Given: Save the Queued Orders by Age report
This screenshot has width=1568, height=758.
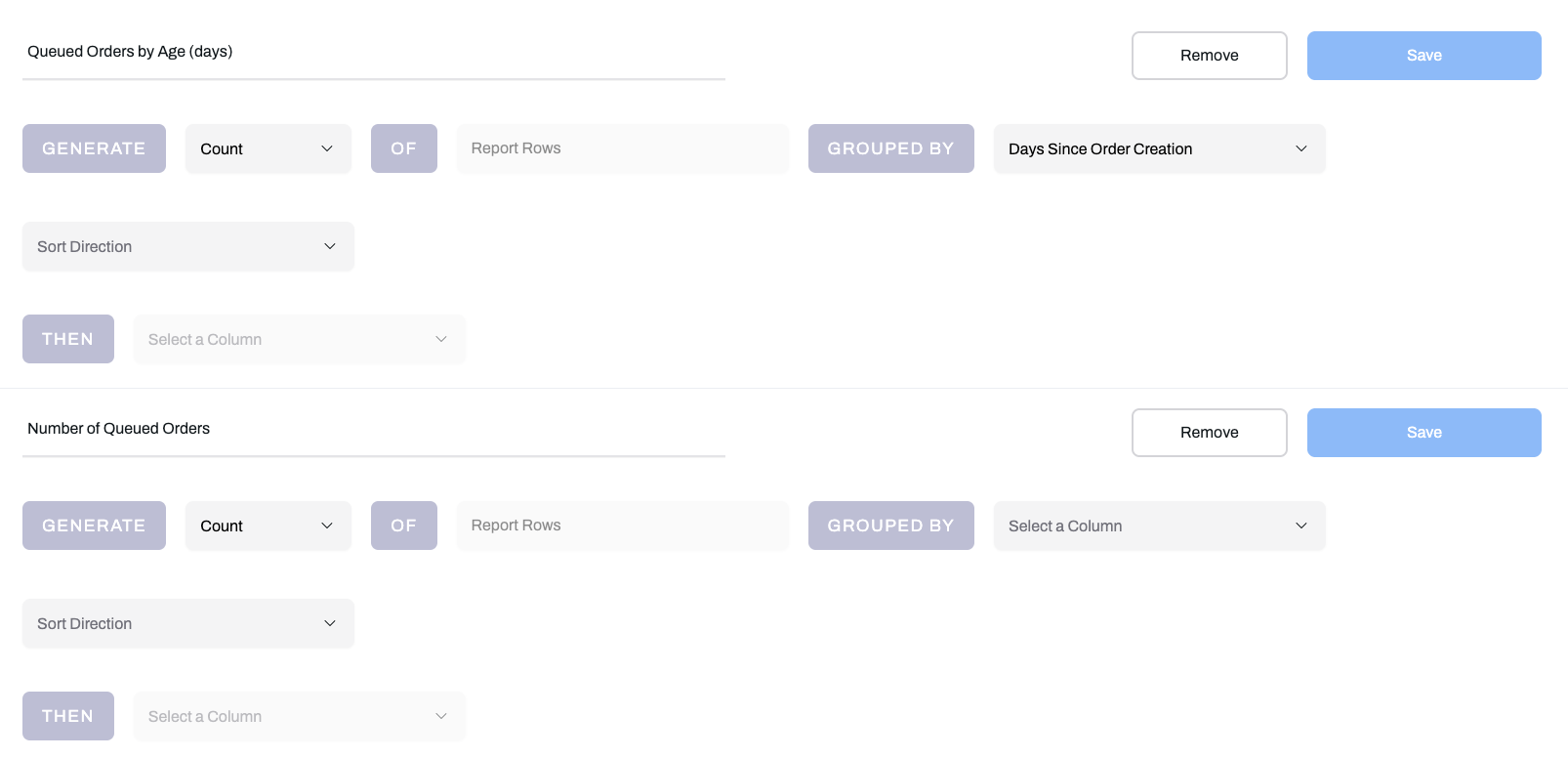Looking at the screenshot, I should pos(1424,56).
